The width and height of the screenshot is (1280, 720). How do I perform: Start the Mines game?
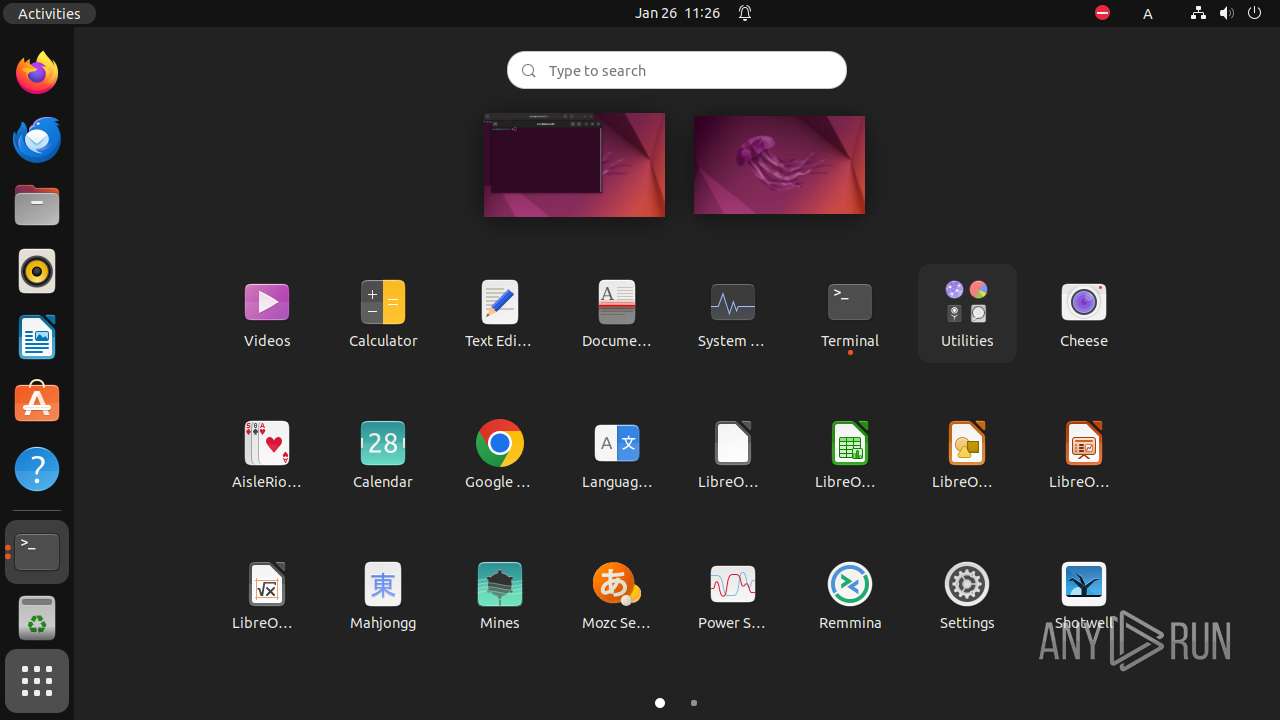(500, 595)
